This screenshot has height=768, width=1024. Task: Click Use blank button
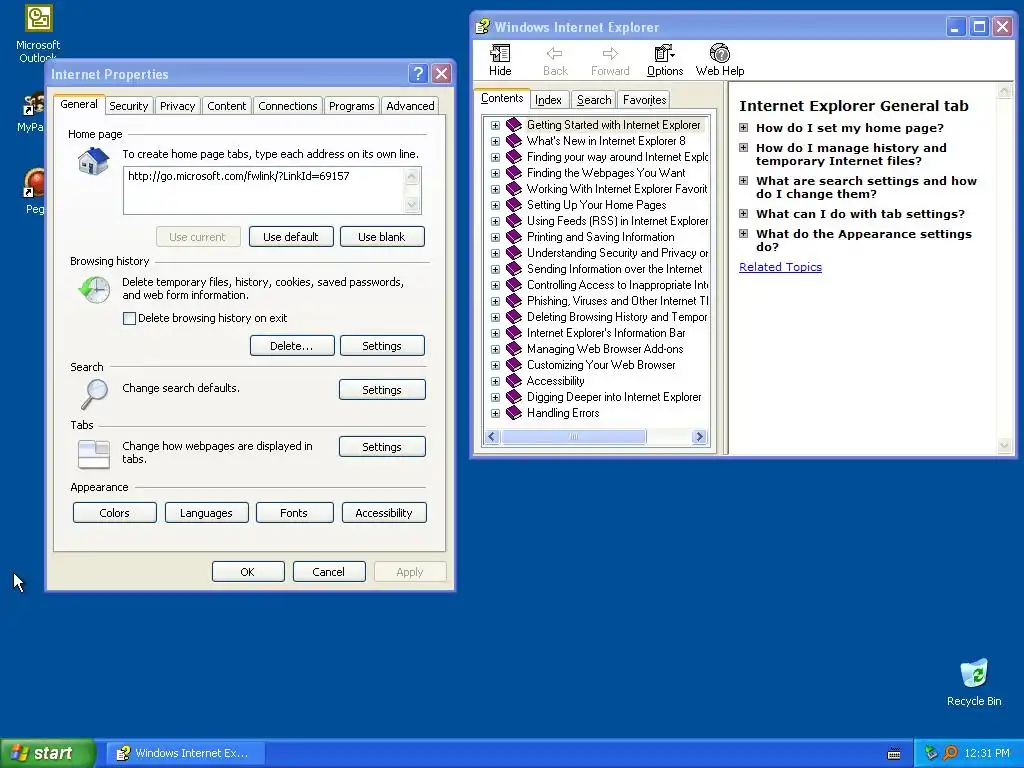pos(382,236)
